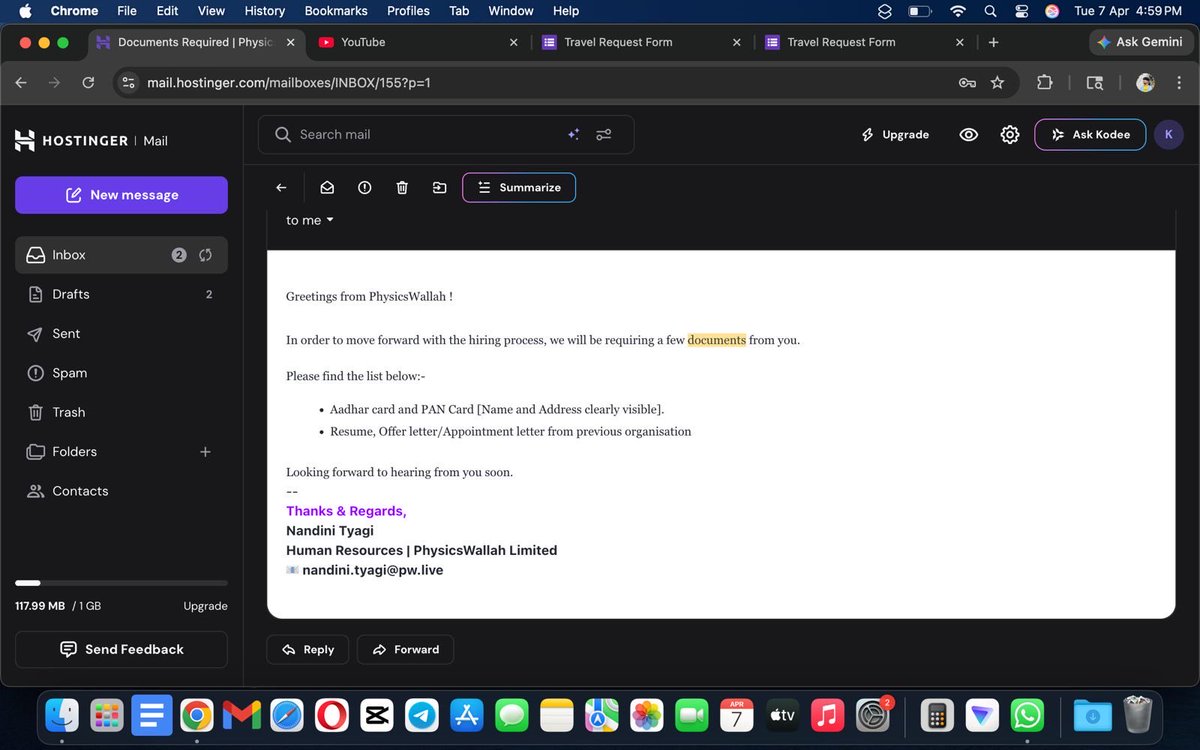1200x750 pixels.
Task: Open a new Chrome tab
Action: [x=993, y=42]
